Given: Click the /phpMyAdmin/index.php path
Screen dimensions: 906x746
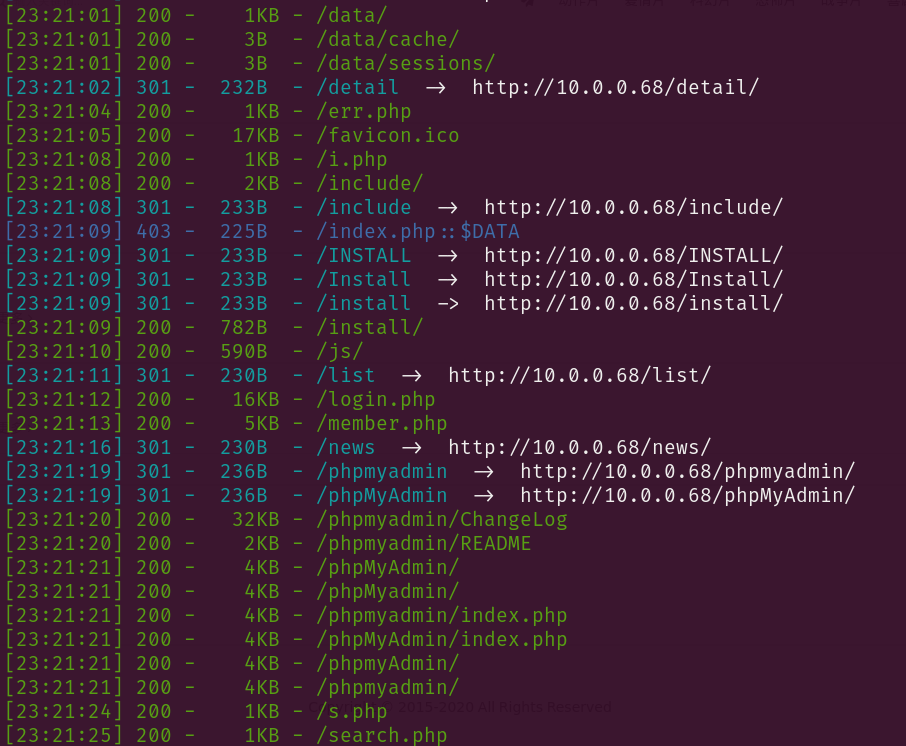Looking at the screenshot, I should click(441, 639).
